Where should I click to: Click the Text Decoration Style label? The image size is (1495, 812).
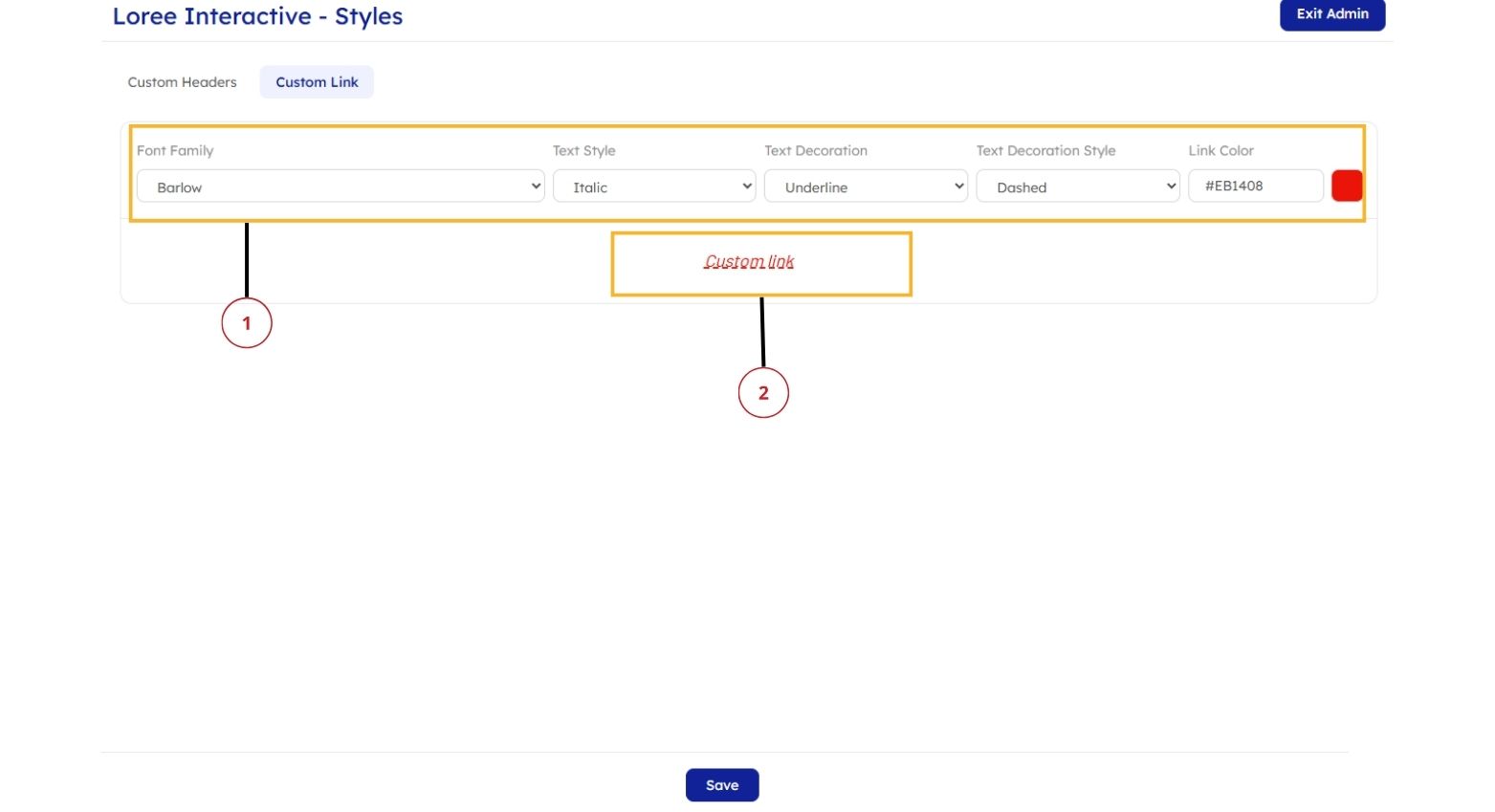click(1045, 151)
